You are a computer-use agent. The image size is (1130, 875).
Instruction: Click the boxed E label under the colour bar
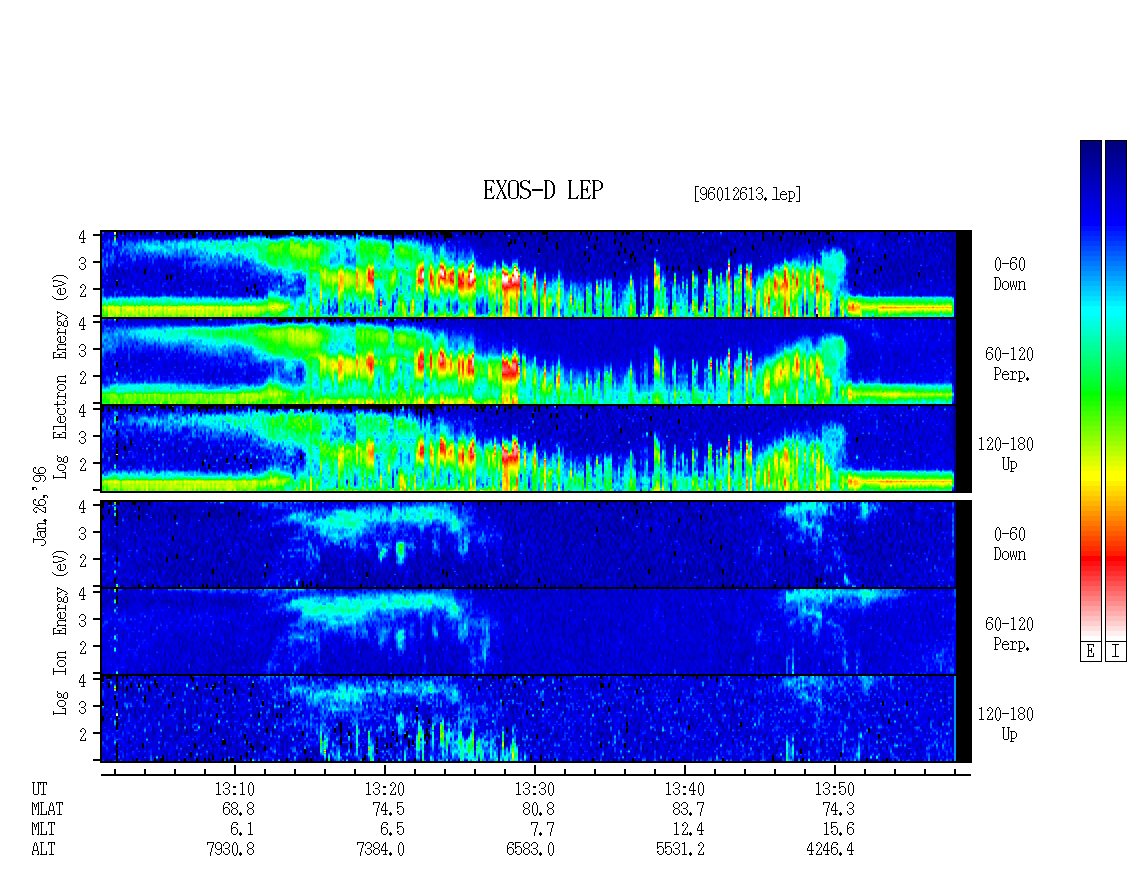[x=1090, y=651]
